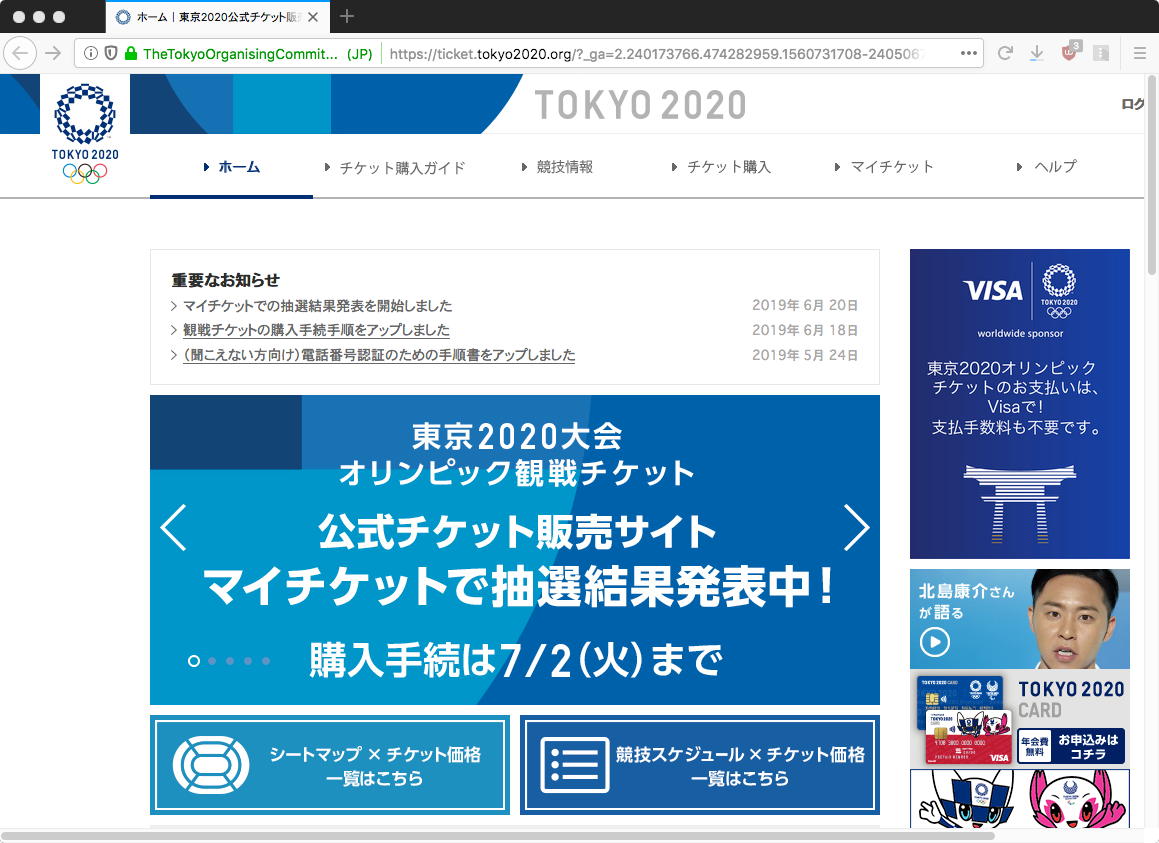Click the date 2019年 6月 18日
Screen dimensions: 1159x843
[805, 330]
